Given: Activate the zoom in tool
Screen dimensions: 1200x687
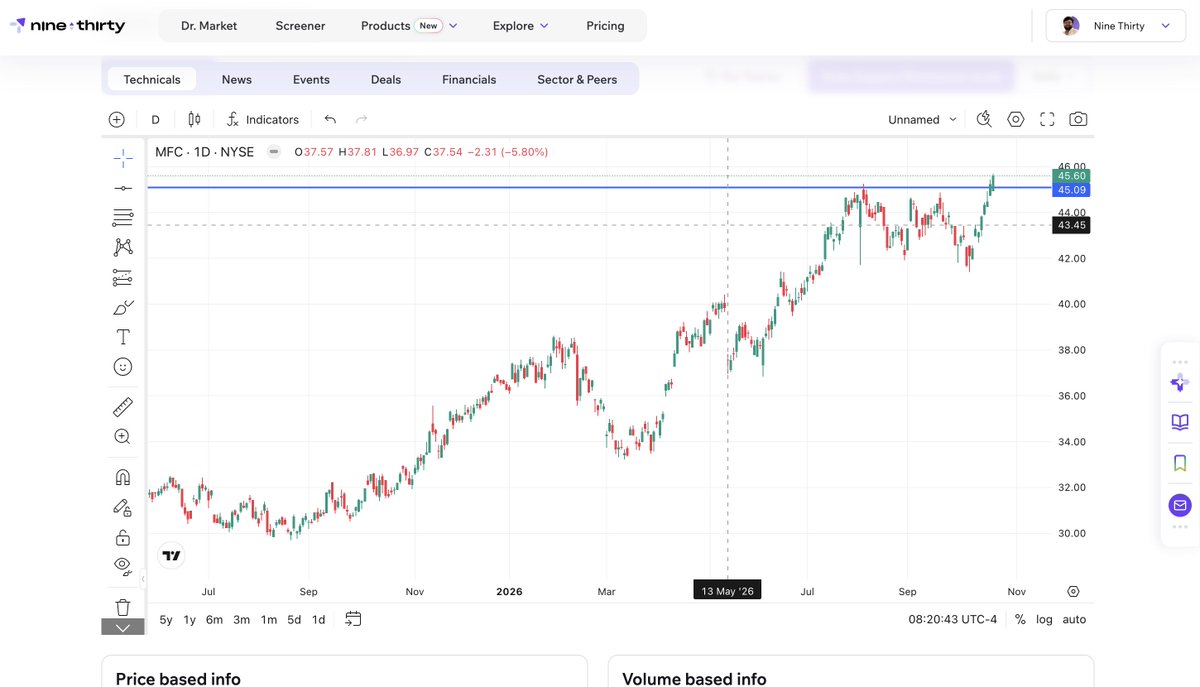Looking at the screenshot, I should pos(123,437).
